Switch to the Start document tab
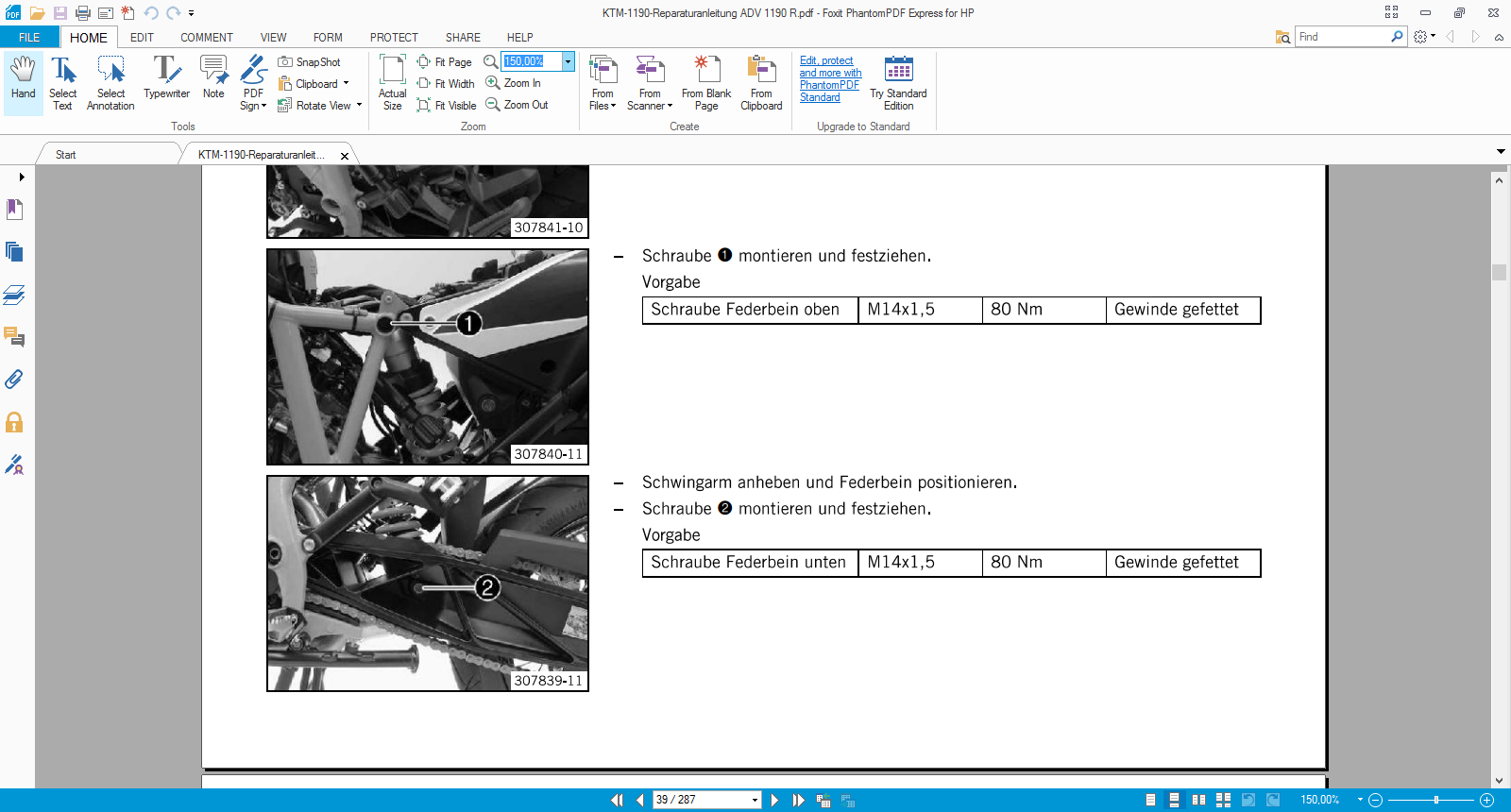Image resolution: width=1511 pixels, height=812 pixels. coord(66,155)
